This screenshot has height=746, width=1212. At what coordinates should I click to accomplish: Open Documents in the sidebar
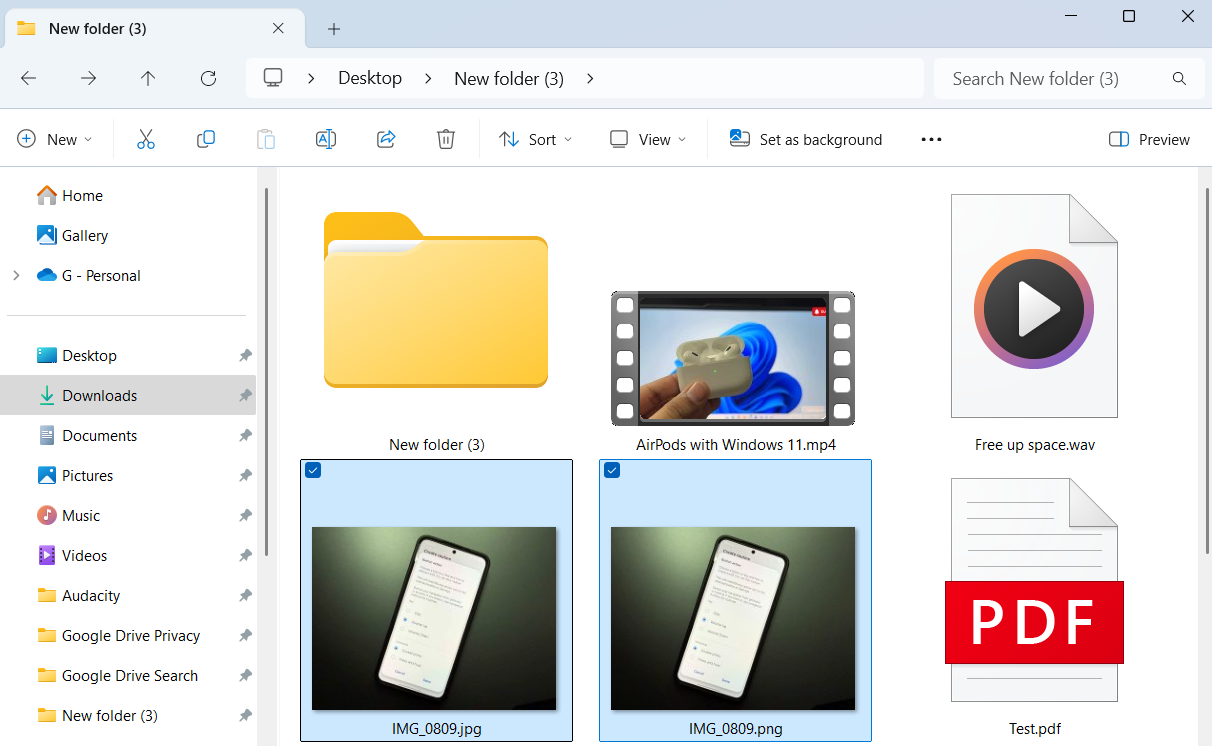click(x=87, y=435)
